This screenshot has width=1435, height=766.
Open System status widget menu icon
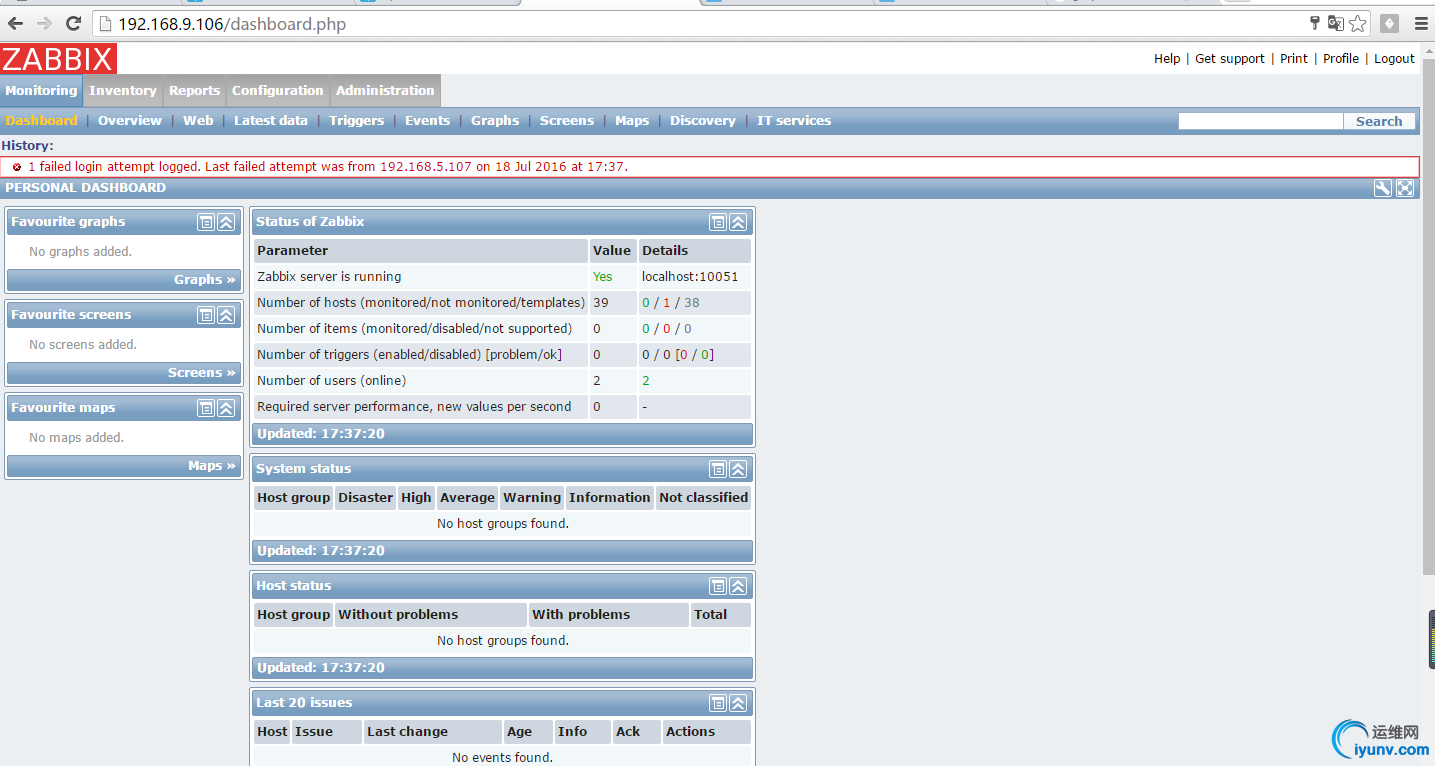(x=718, y=469)
